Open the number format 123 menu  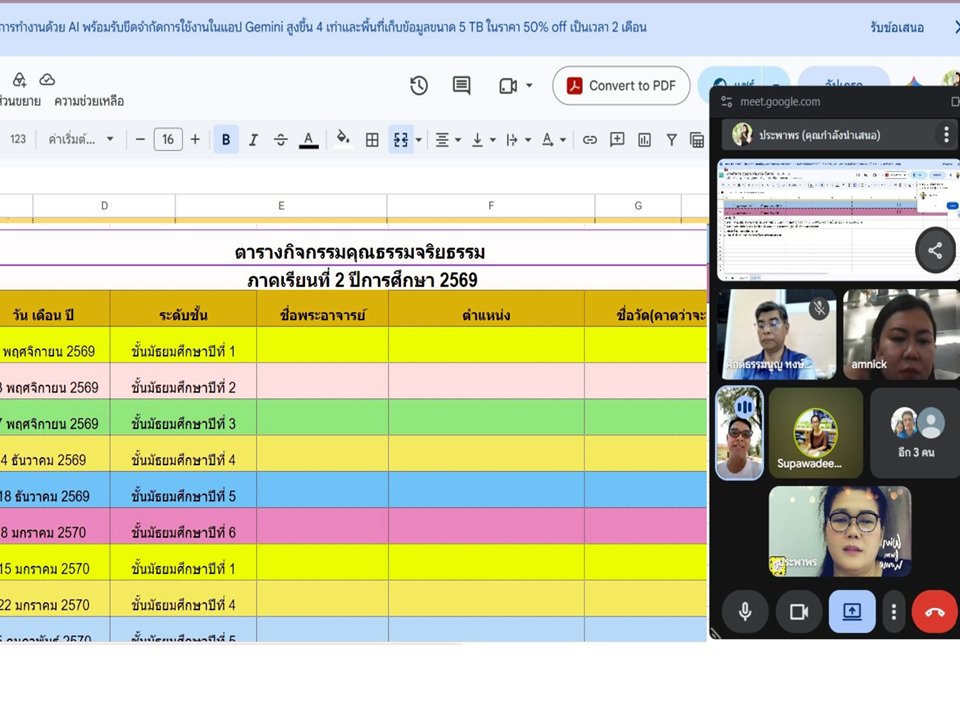(x=18, y=140)
